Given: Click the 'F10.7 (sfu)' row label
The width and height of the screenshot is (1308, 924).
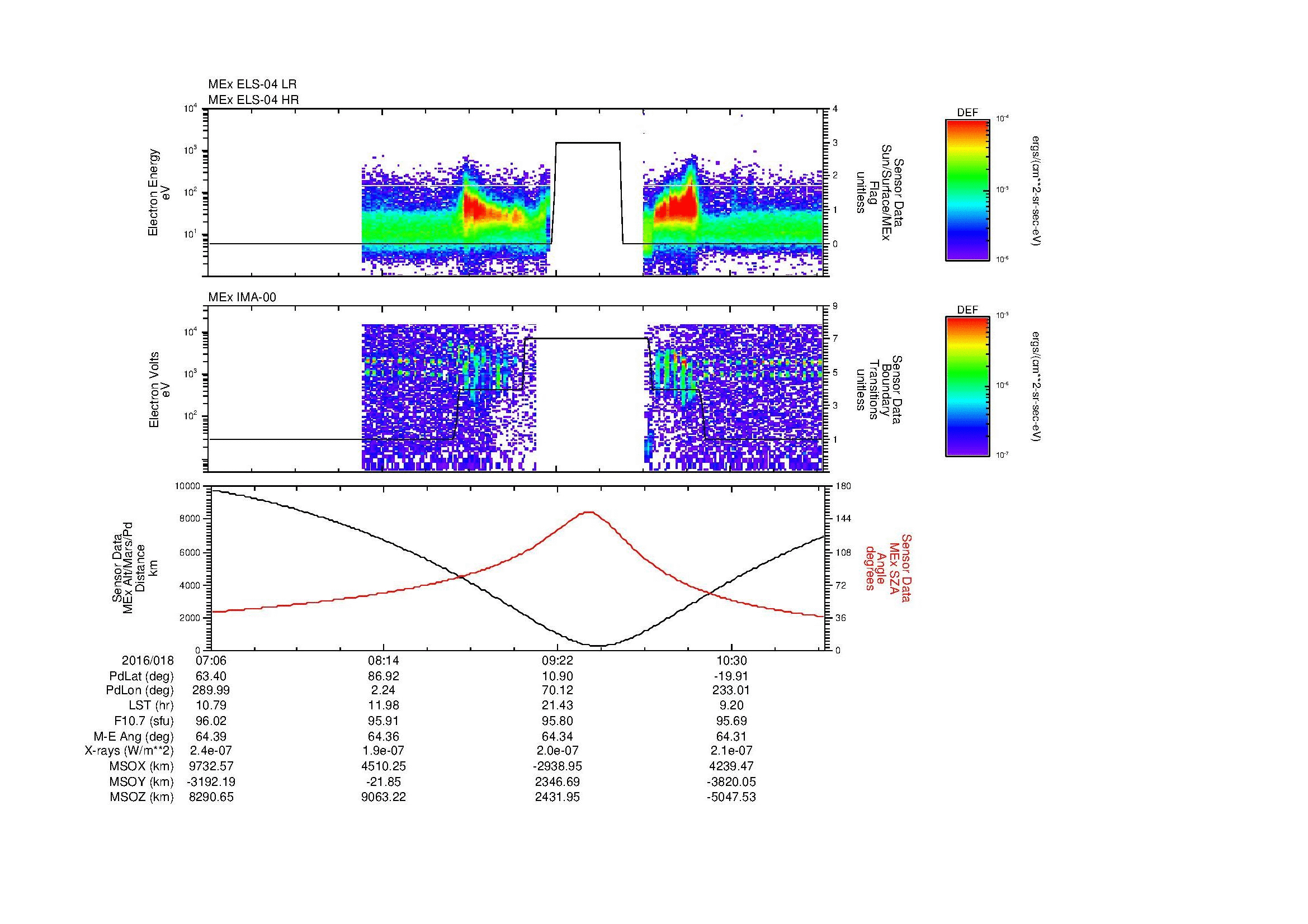Looking at the screenshot, I should pyautogui.click(x=144, y=721).
